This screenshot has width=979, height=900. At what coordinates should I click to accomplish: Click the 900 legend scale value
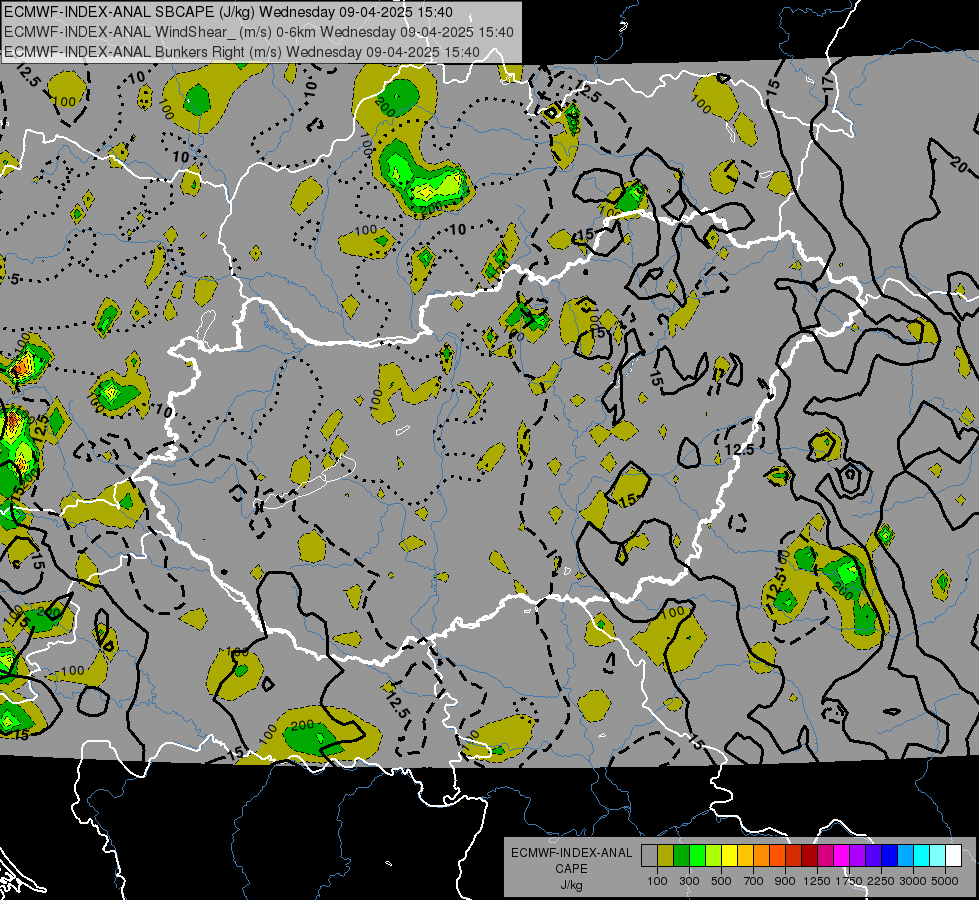point(785,881)
